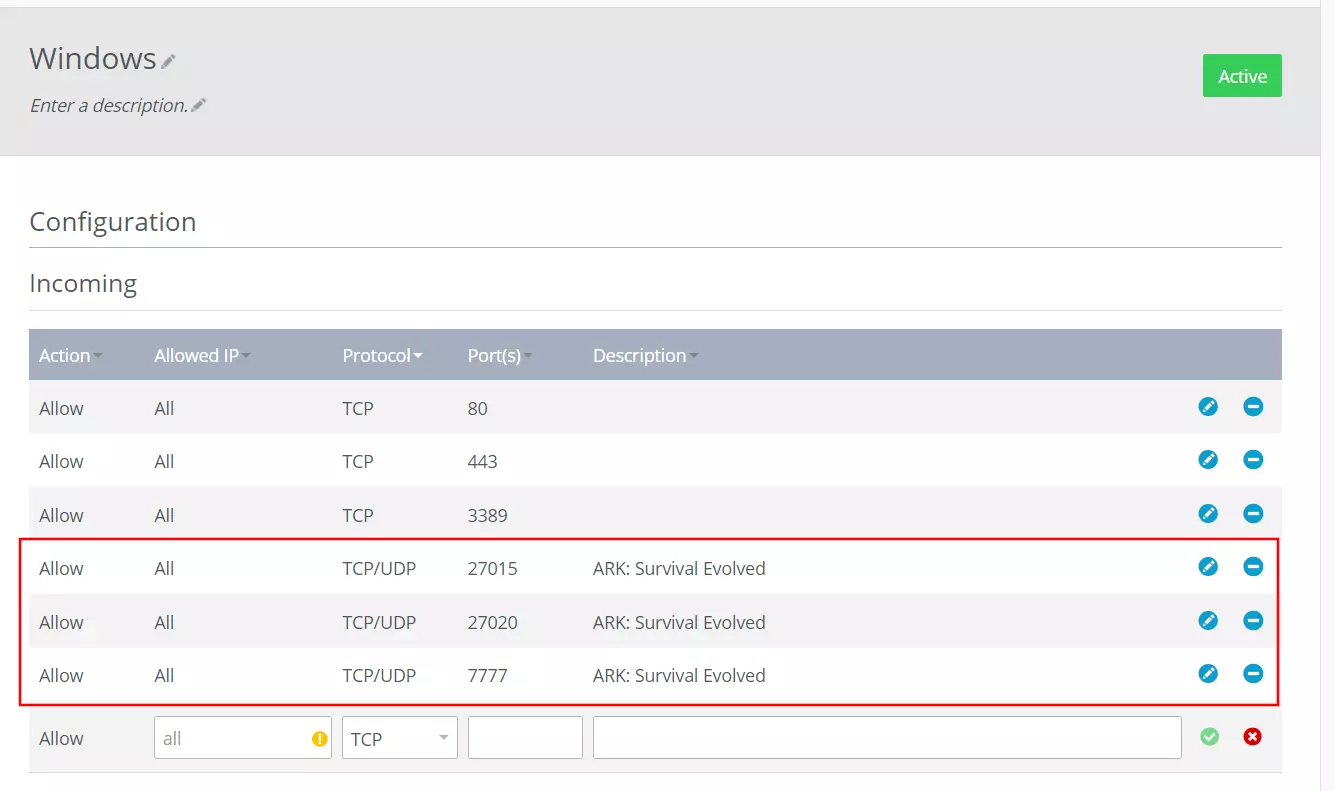Delete the port 27015 ARK rule
1335x791 pixels.
pyautogui.click(x=1253, y=567)
